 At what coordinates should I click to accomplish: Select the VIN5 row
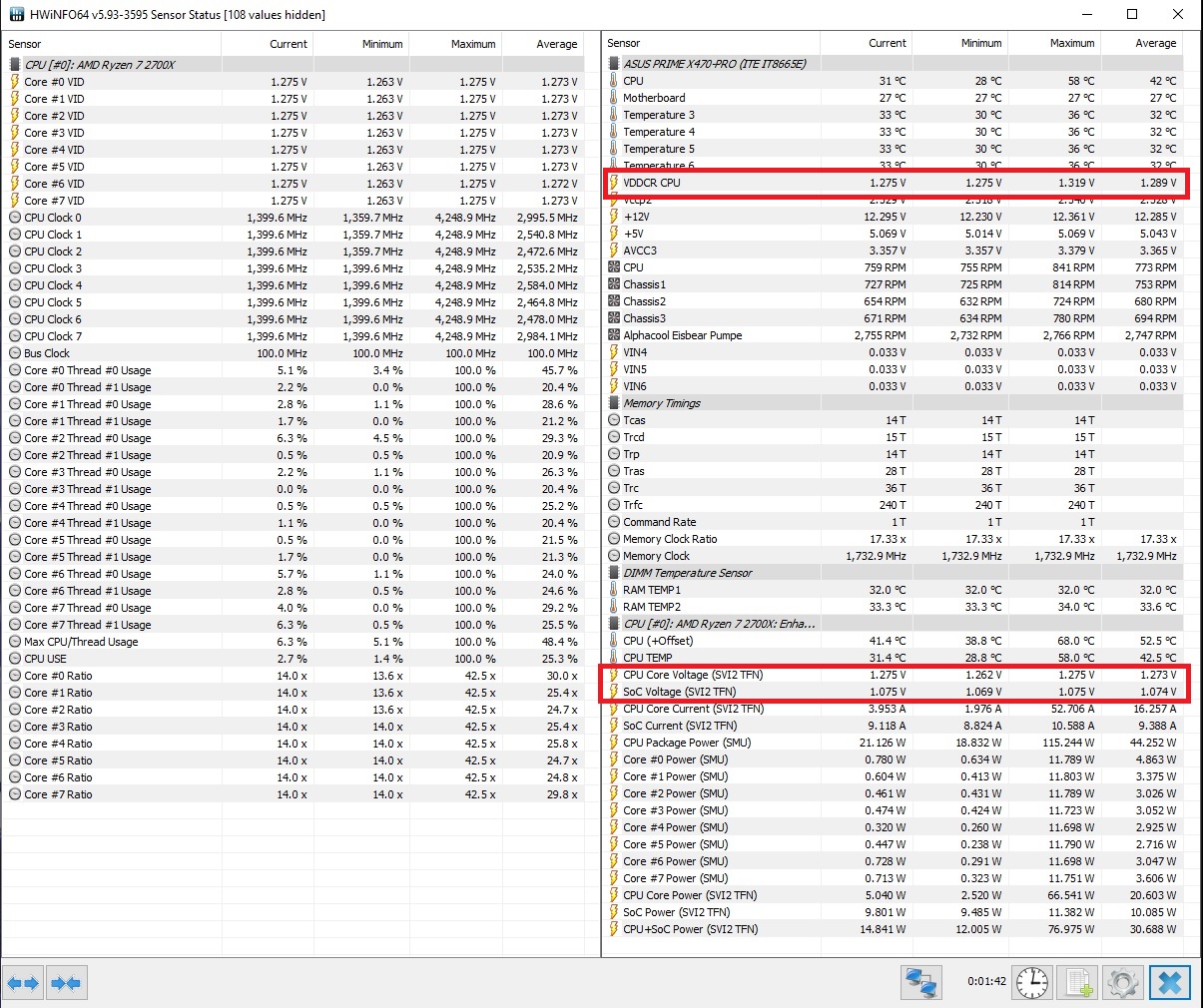[894, 369]
